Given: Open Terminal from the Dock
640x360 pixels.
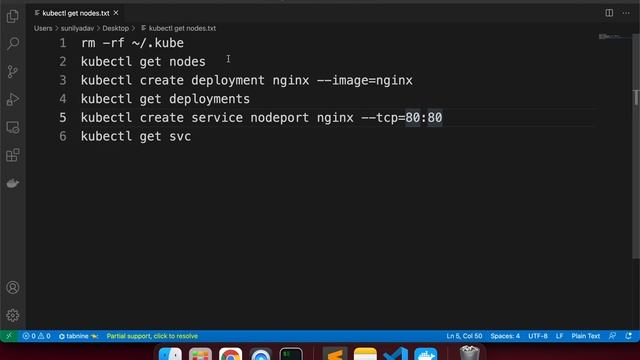Looking at the screenshot, I should click(291, 353).
